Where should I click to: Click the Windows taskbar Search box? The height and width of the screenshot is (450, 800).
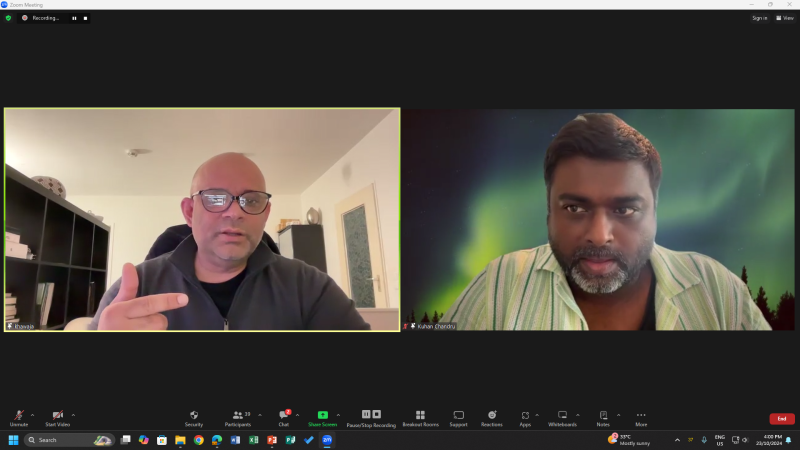tap(58, 440)
